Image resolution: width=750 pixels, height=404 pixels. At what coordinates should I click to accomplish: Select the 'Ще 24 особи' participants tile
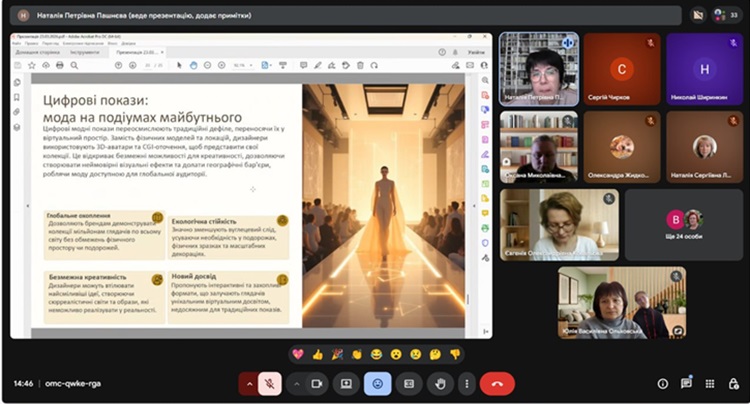(x=685, y=225)
